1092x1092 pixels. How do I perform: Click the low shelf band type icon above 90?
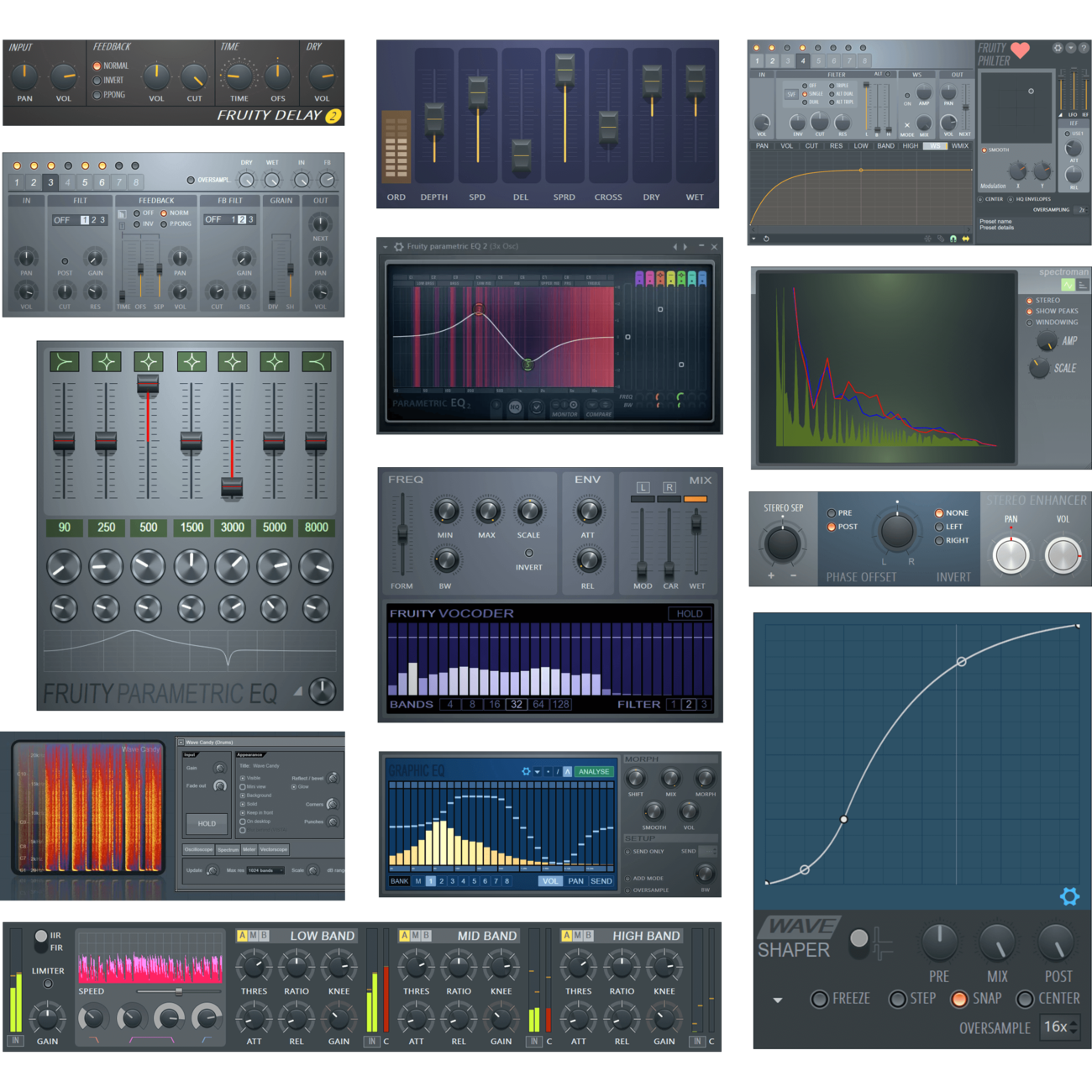64,362
